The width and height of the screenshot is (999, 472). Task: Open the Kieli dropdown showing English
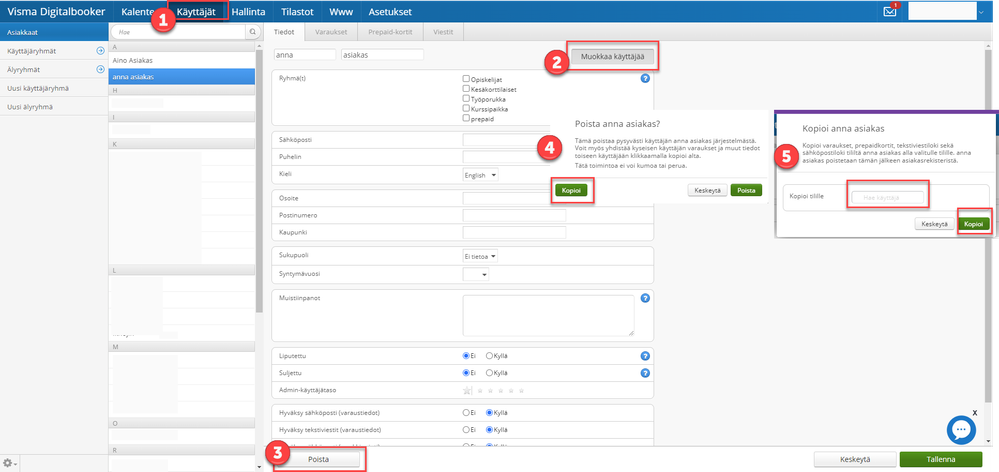click(x=480, y=175)
